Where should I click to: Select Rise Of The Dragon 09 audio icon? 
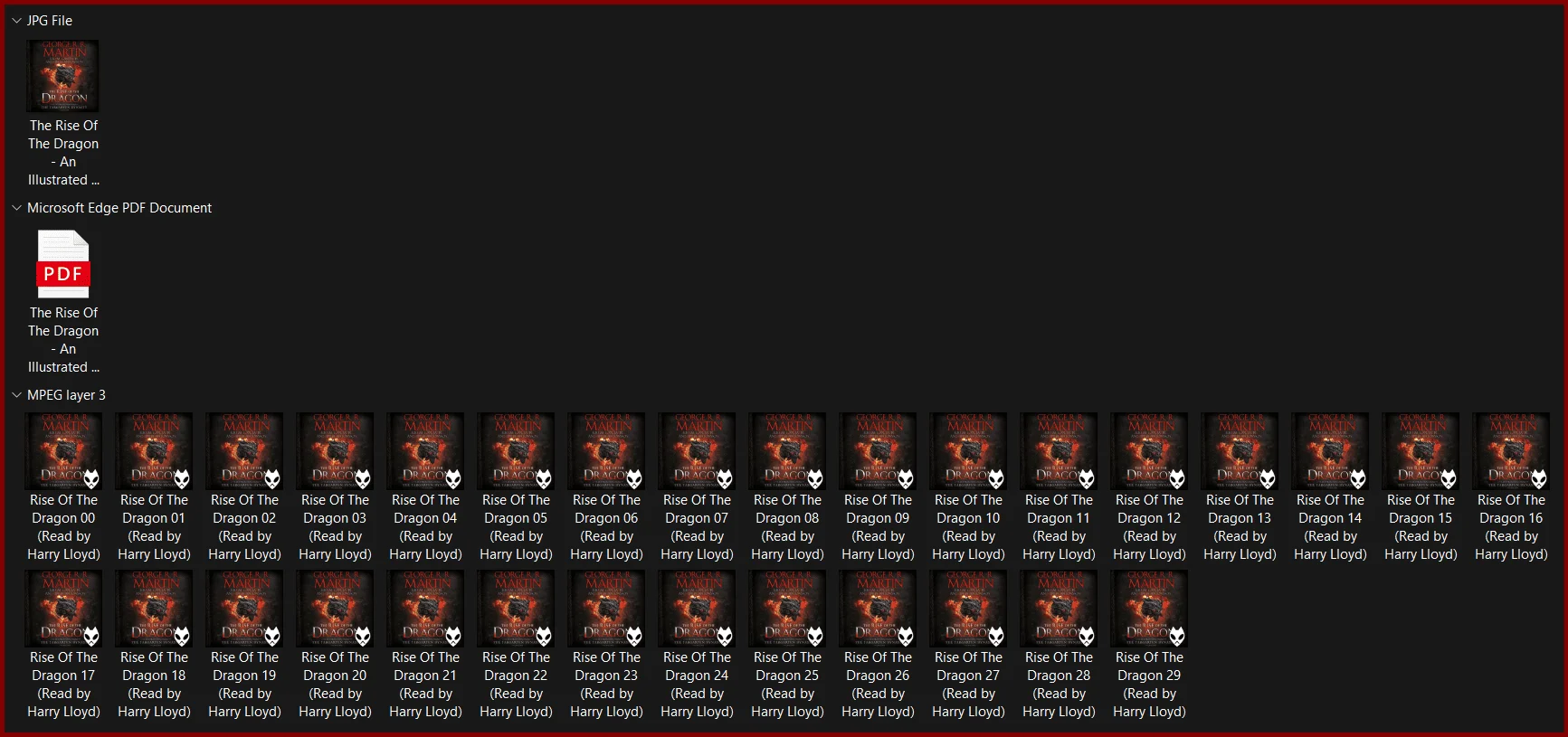point(878,451)
